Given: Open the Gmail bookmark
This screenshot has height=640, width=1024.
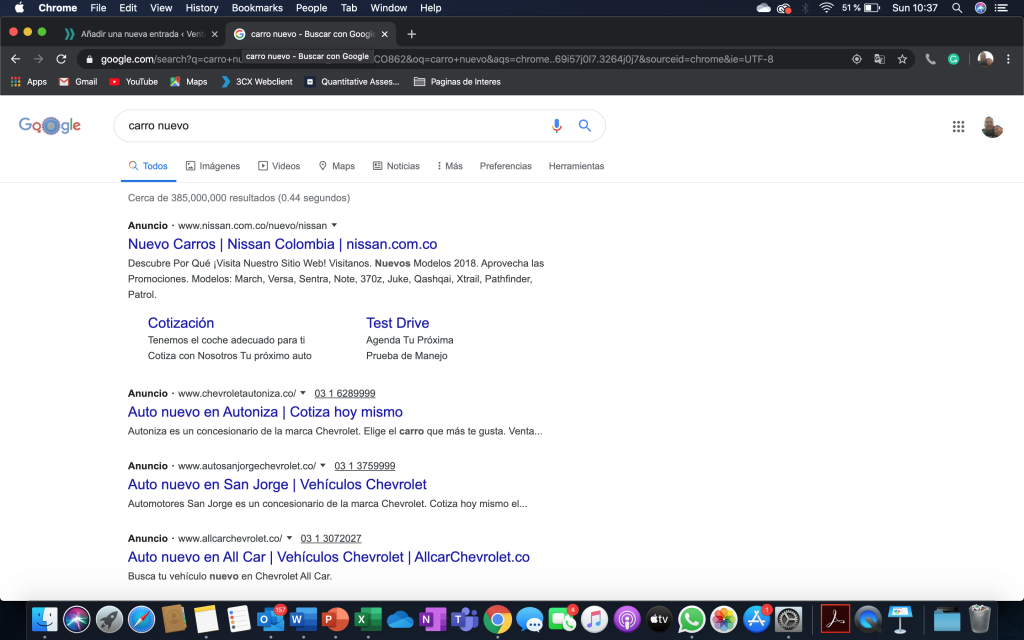Looking at the screenshot, I should (78, 82).
